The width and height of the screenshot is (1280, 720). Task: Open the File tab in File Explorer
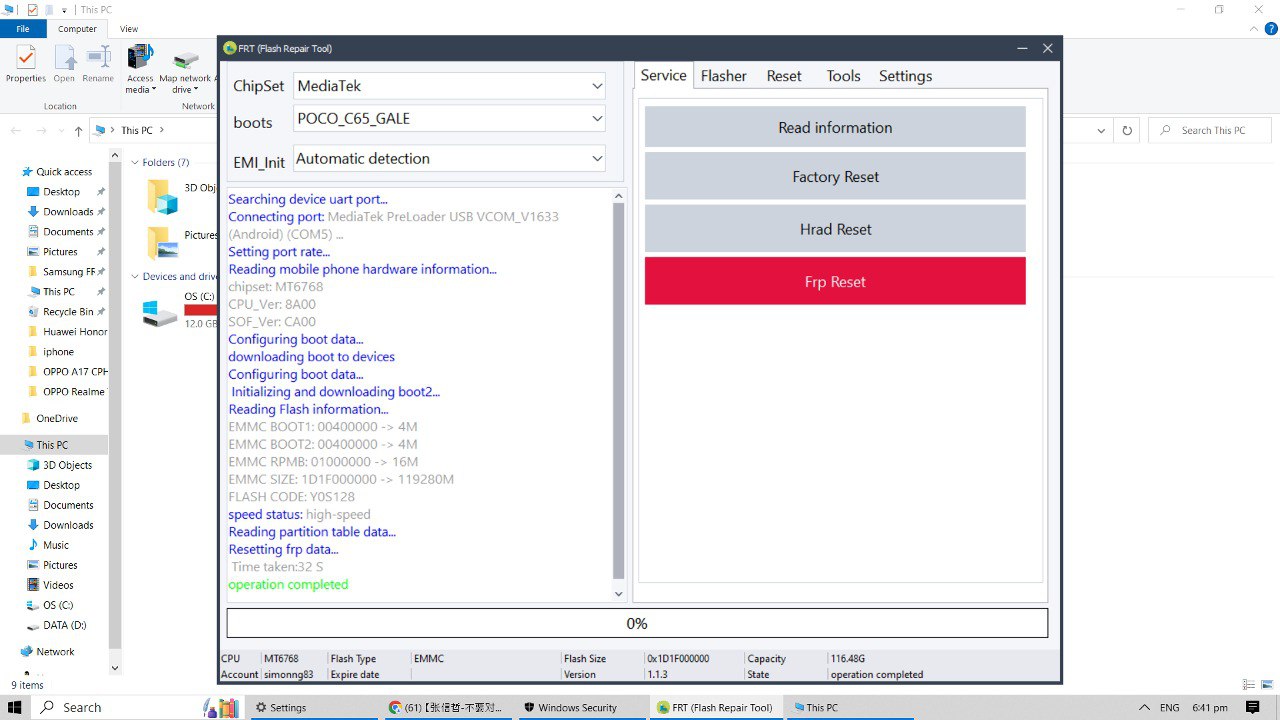tap(22, 29)
